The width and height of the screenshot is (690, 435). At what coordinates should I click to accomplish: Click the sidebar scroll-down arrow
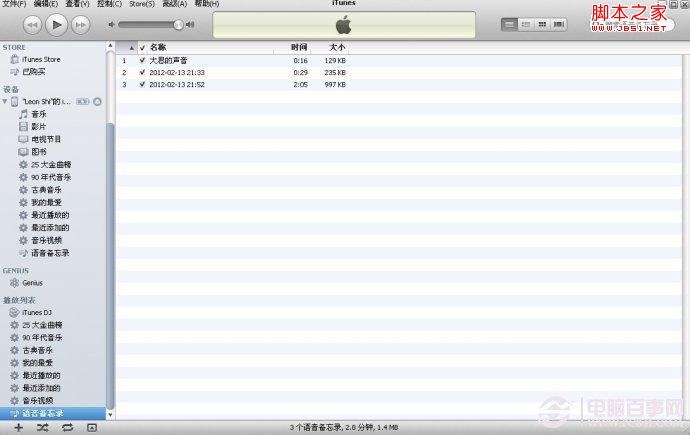(110, 415)
